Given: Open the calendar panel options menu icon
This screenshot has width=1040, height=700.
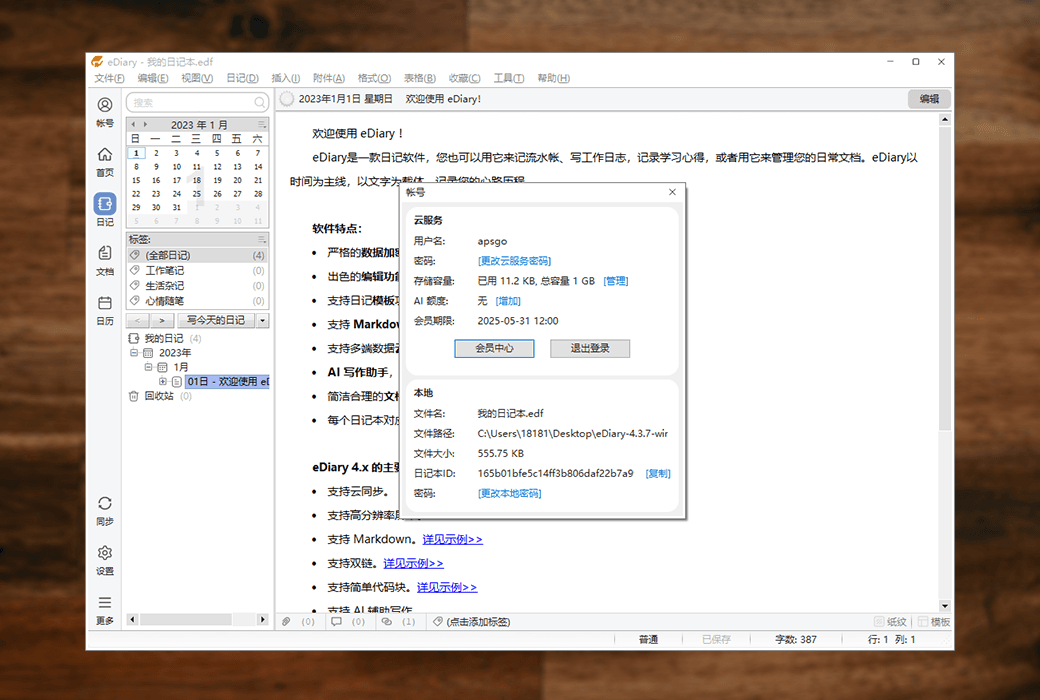Looking at the screenshot, I should click(x=262, y=124).
